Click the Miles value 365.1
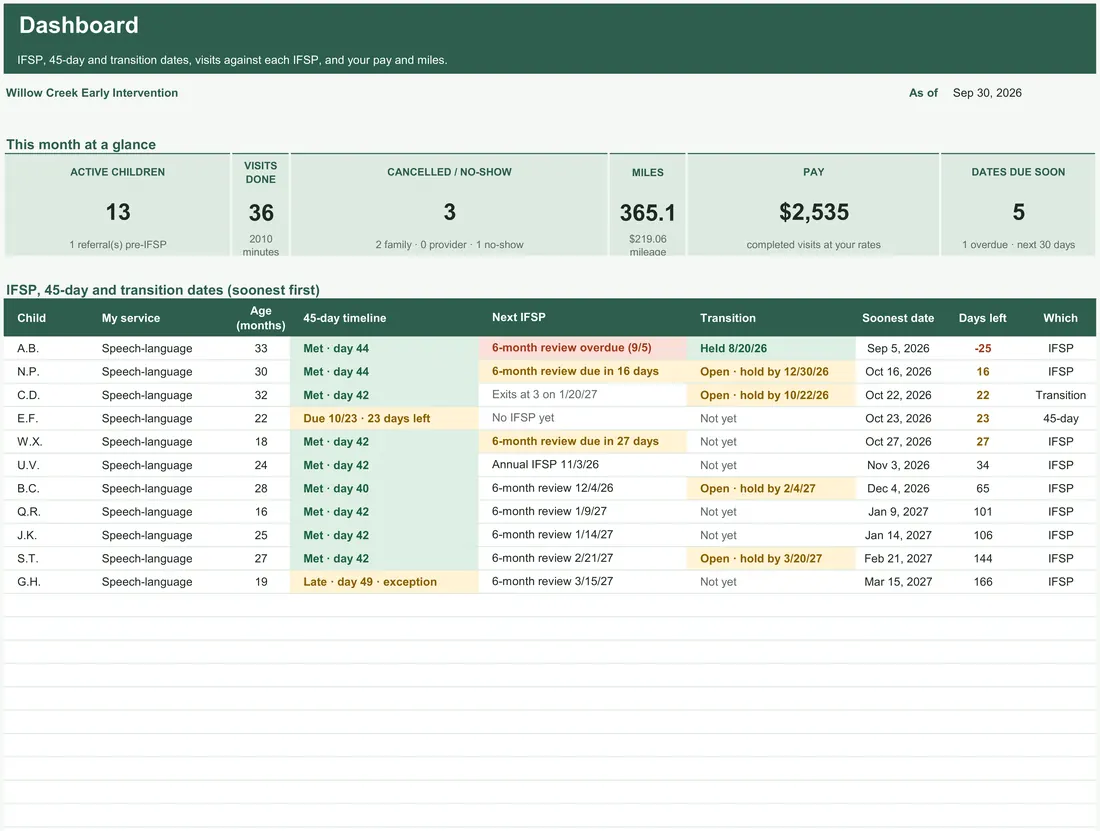Image resolution: width=1100 pixels, height=831 pixels. [648, 212]
